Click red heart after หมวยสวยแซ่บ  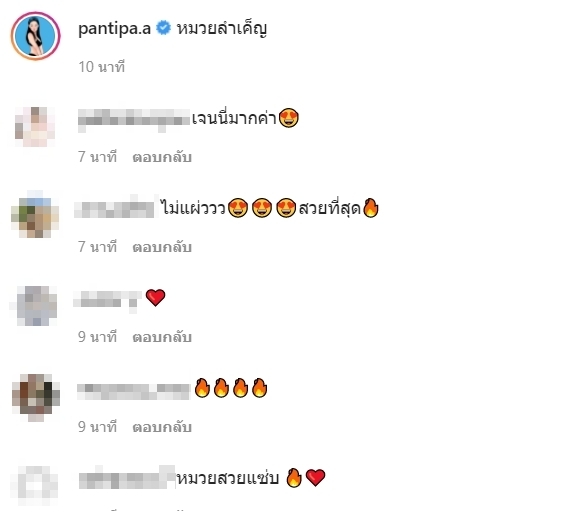(315, 477)
